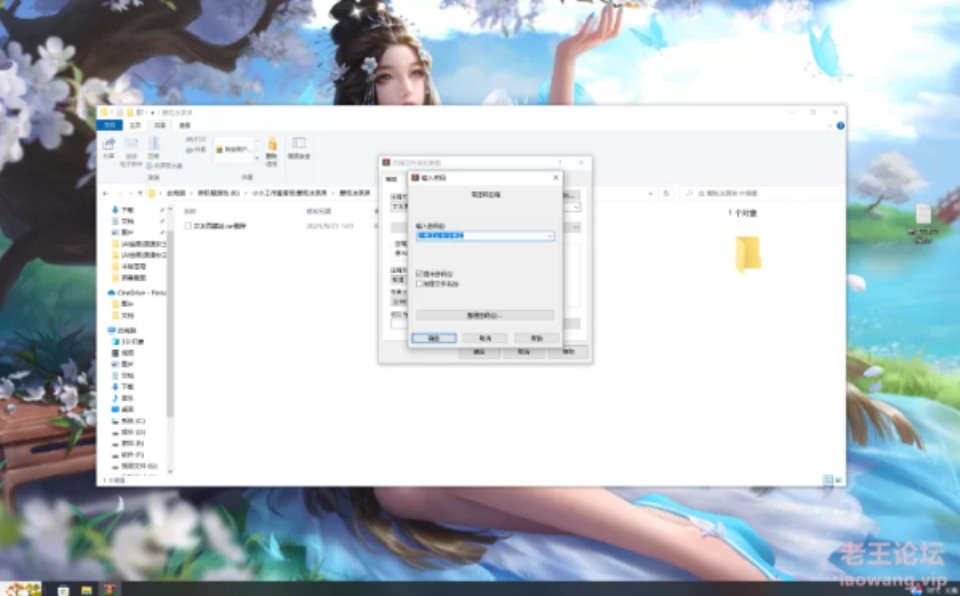Click OK in the Enter password dialog
The height and width of the screenshot is (596, 960).
433,338
